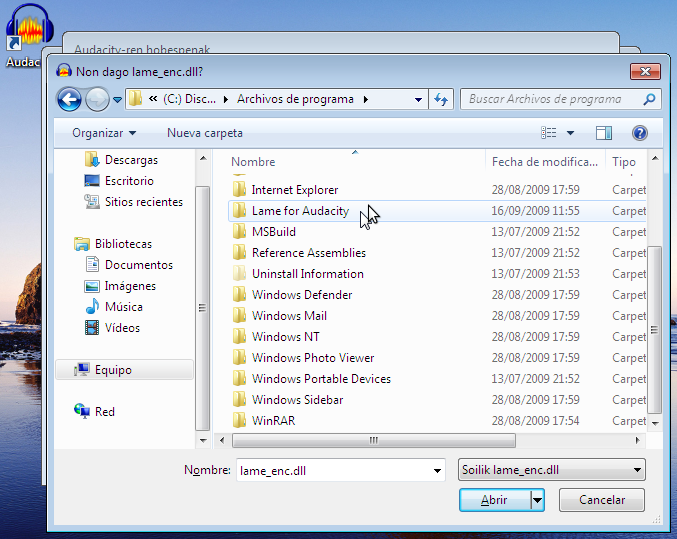Click horizontal scroll left arrow
This screenshot has width=677, height=539.
pyautogui.click(x=222, y=441)
